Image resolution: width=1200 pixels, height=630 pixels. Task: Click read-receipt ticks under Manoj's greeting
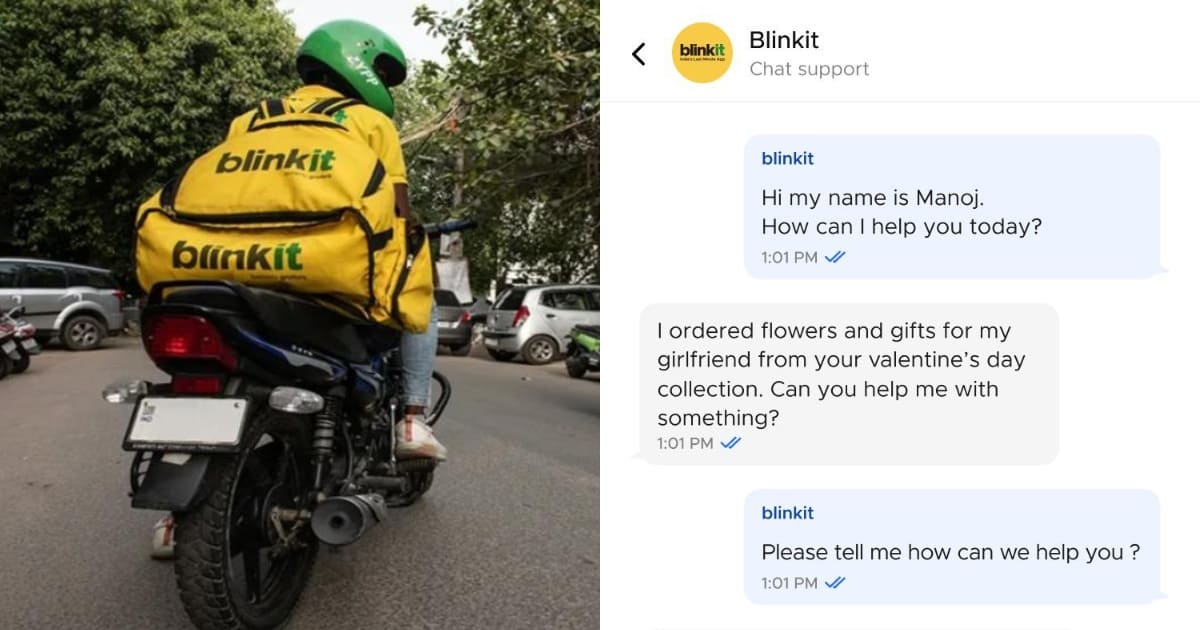[835, 257]
